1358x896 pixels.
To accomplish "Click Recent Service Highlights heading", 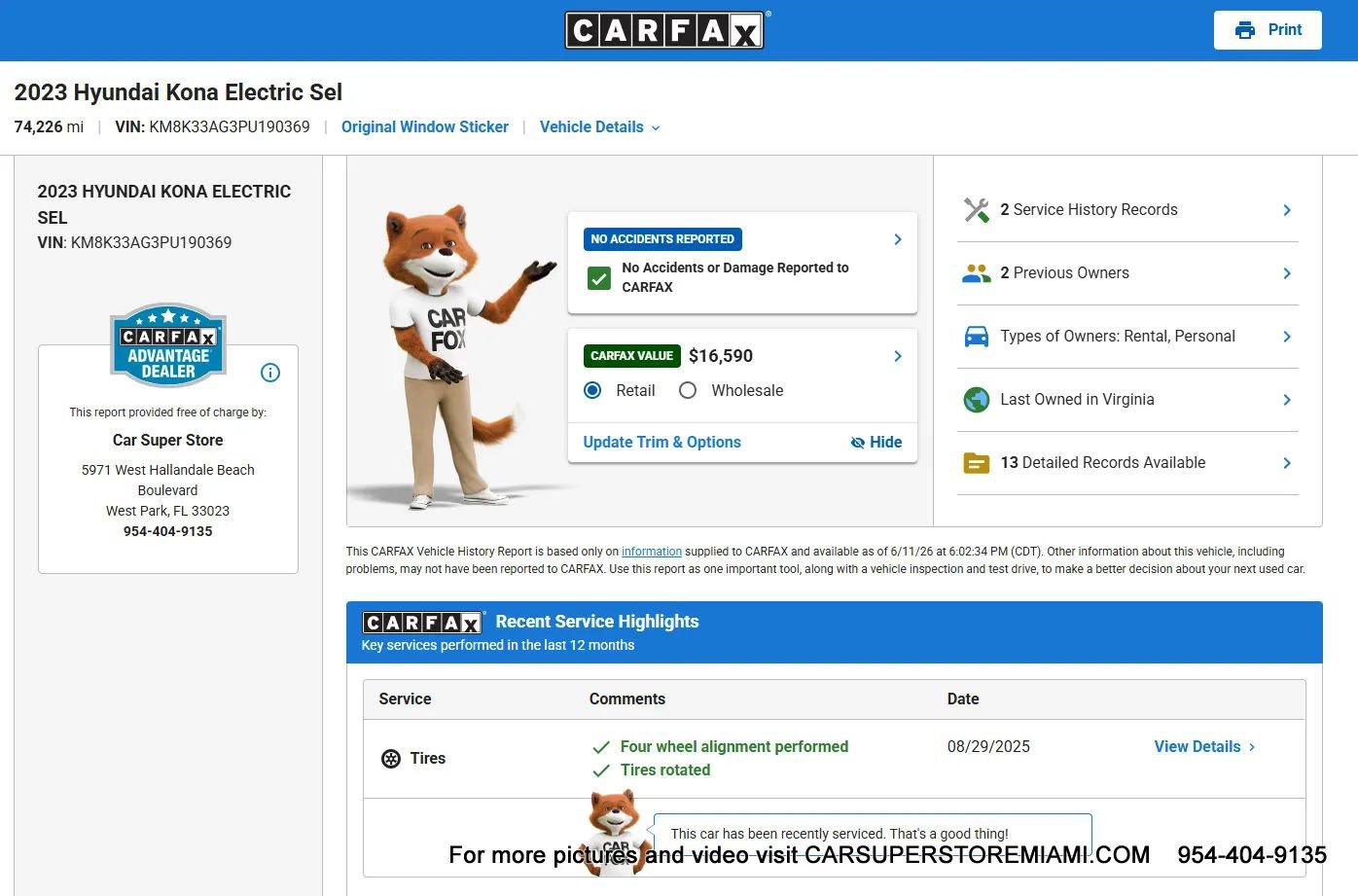I will click(597, 622).
